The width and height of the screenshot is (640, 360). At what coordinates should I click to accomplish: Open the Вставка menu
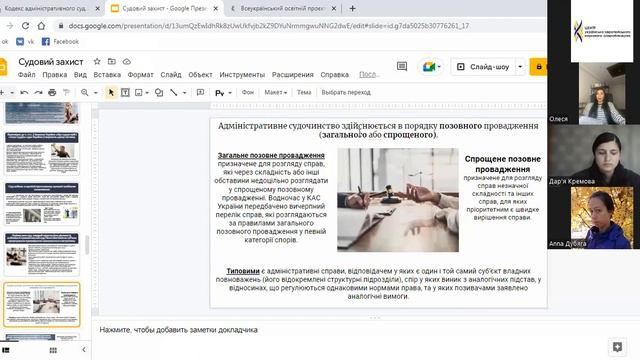tap(107, 75)
